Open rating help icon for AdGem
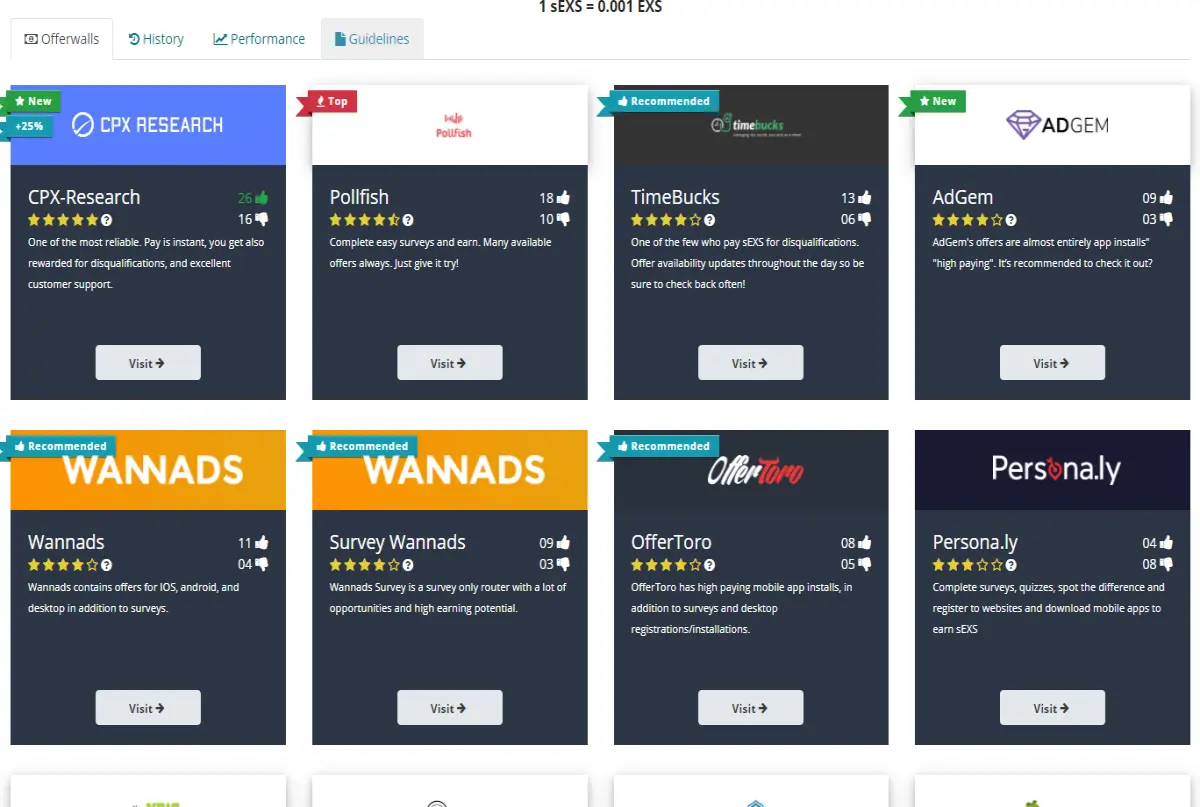 [x=1011, y=220]
